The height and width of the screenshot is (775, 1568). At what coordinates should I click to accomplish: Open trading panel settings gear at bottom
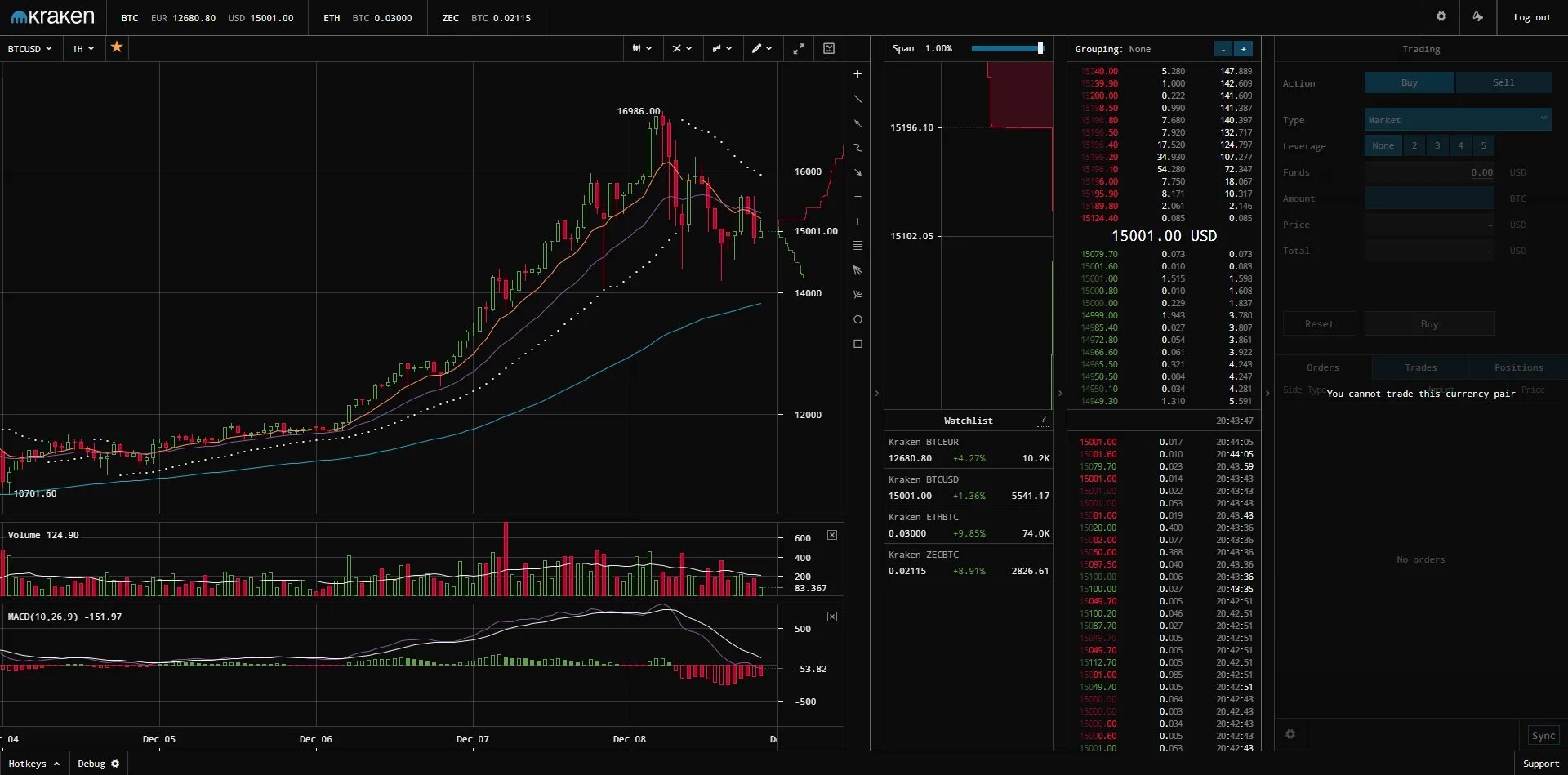tap(1290, 734)
